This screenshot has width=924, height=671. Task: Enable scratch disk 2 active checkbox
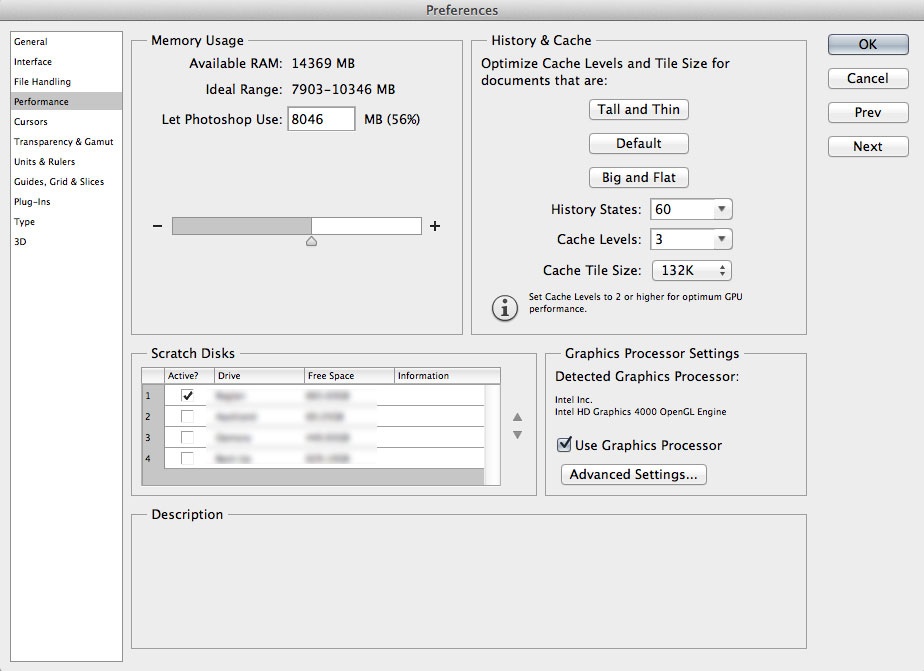pyautogui.click(x=187, y=417)
